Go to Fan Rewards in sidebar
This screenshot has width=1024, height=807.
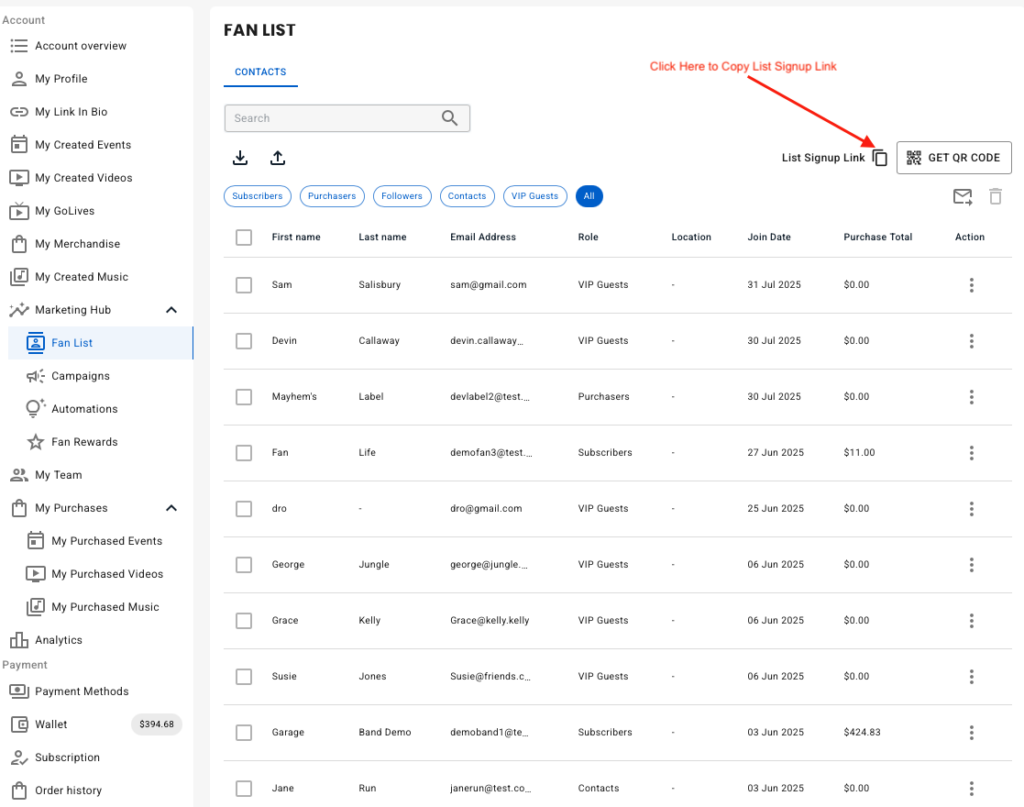coord(84,442)
